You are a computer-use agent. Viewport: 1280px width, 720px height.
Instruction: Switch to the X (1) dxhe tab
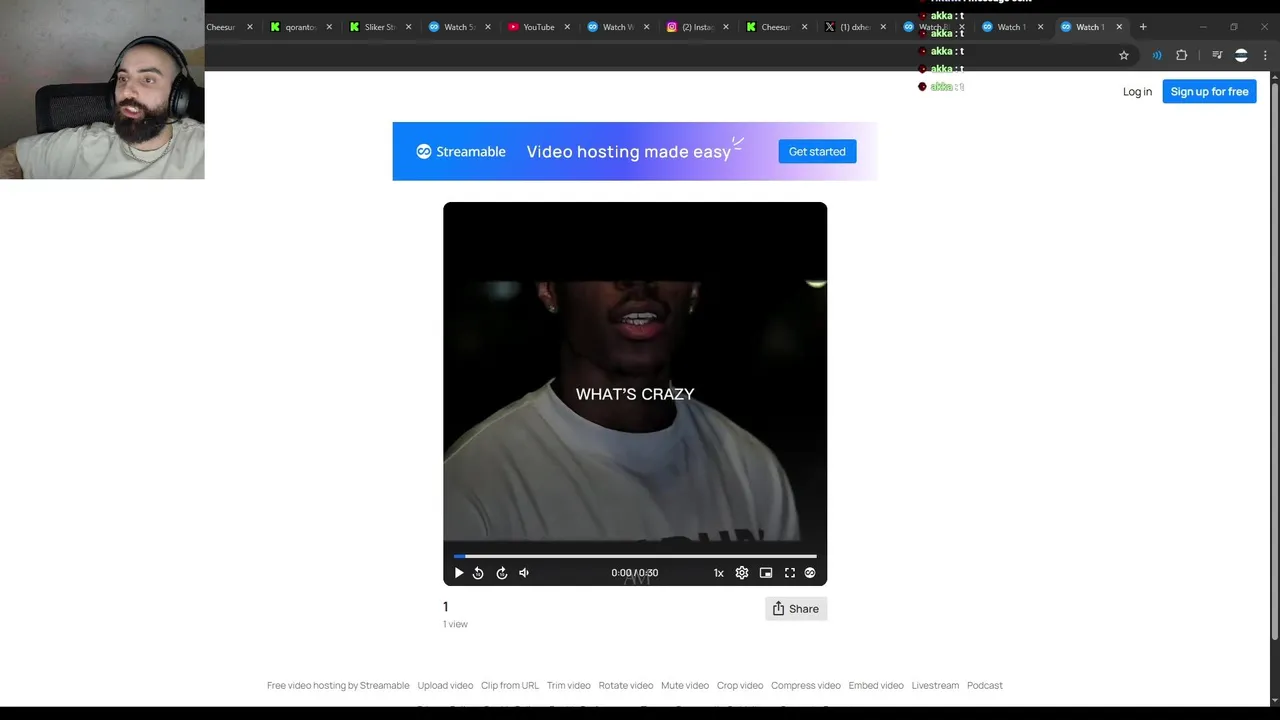855,27
